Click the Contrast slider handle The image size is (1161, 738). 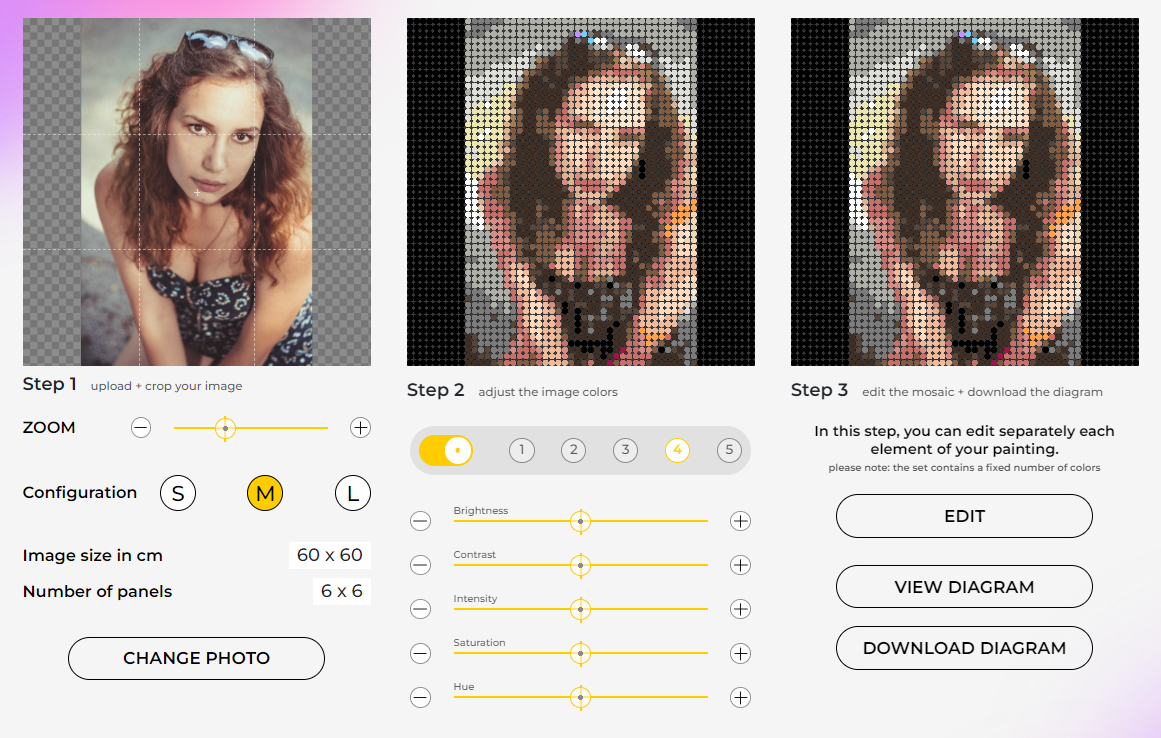coord(580,566)
